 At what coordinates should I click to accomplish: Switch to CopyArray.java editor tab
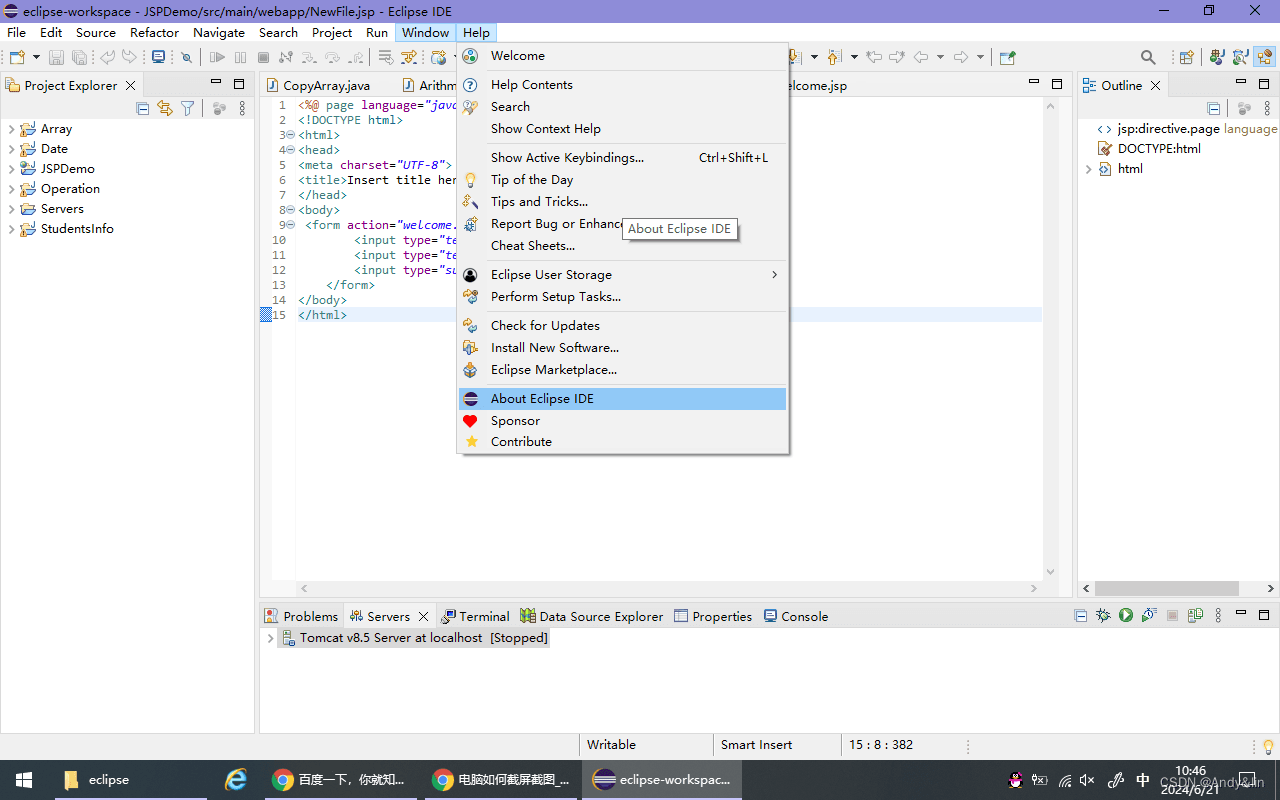pyautogui.click(x=318, y=86)
